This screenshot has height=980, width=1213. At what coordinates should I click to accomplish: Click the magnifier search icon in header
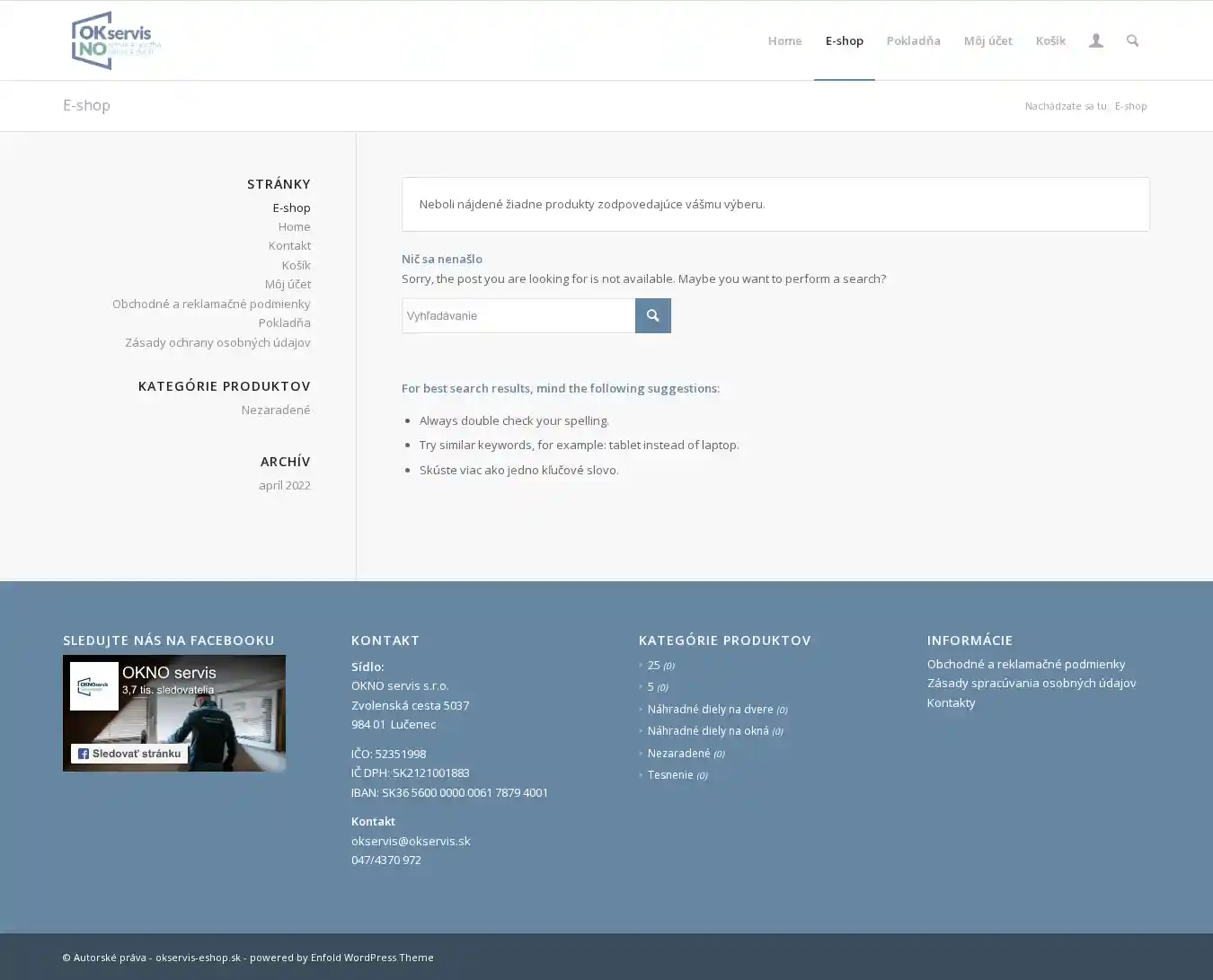1132,40
